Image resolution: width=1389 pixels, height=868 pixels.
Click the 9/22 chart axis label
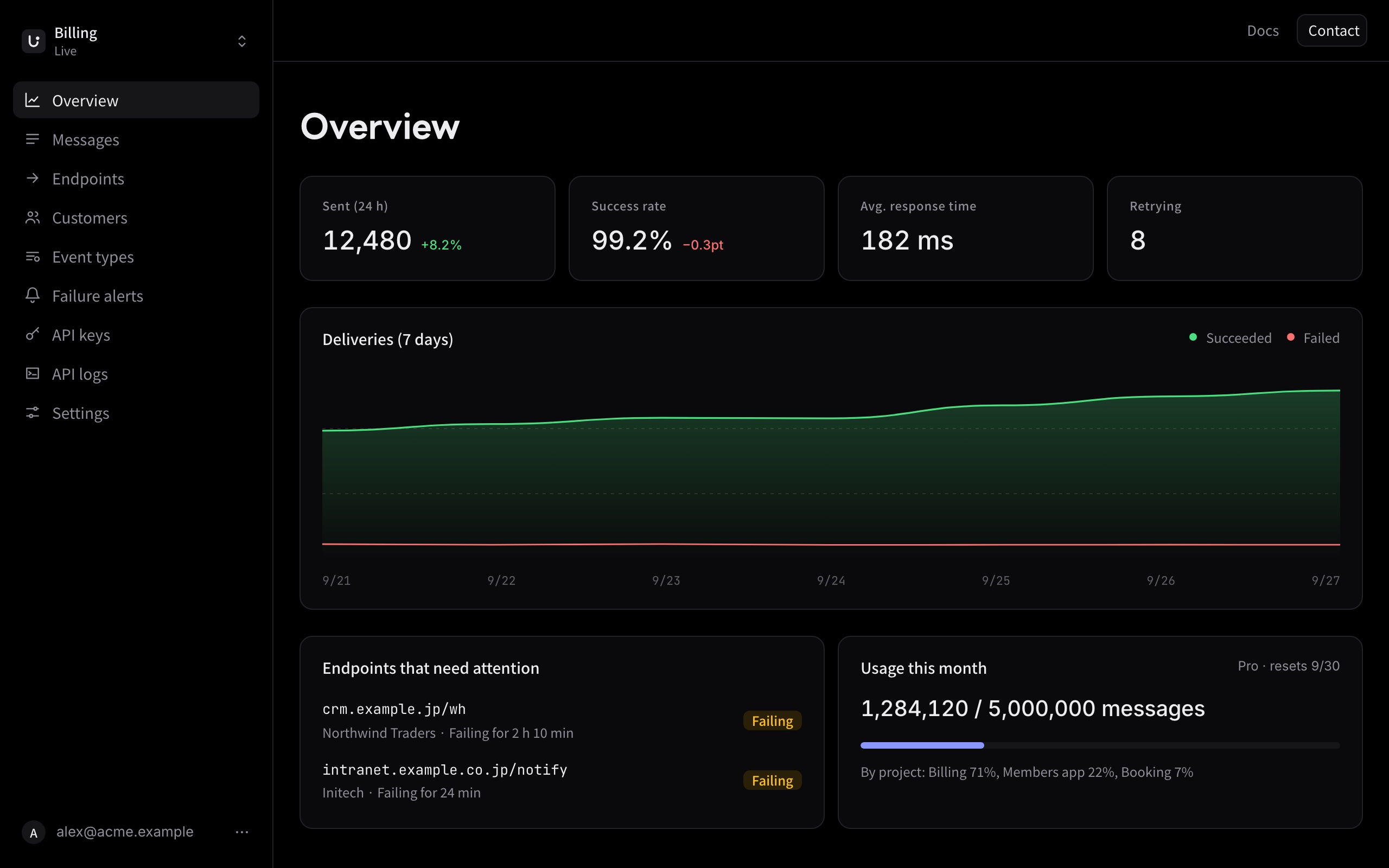(x=501, y=580)
